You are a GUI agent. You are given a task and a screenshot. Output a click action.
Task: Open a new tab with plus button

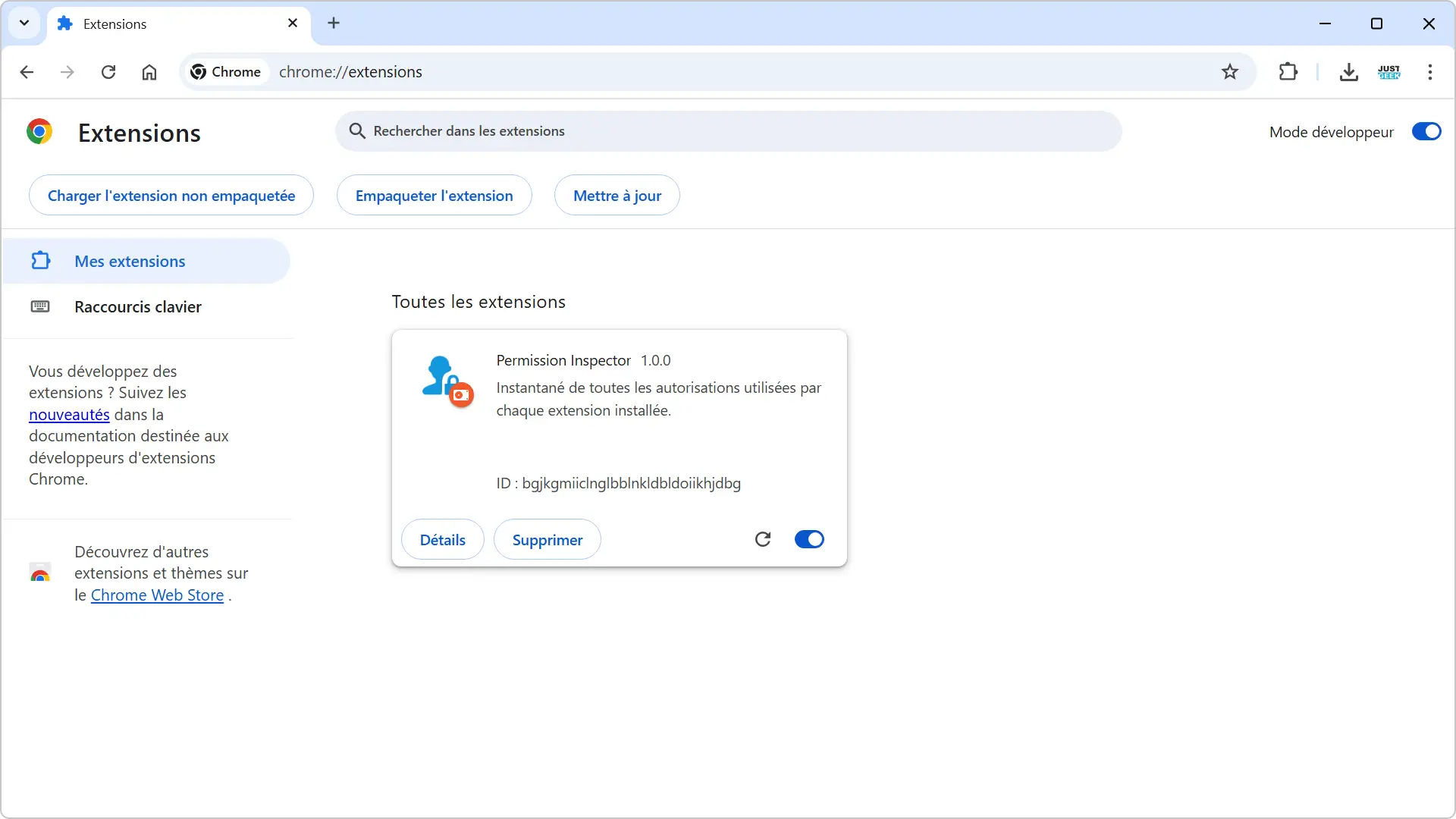click(334, 23)
